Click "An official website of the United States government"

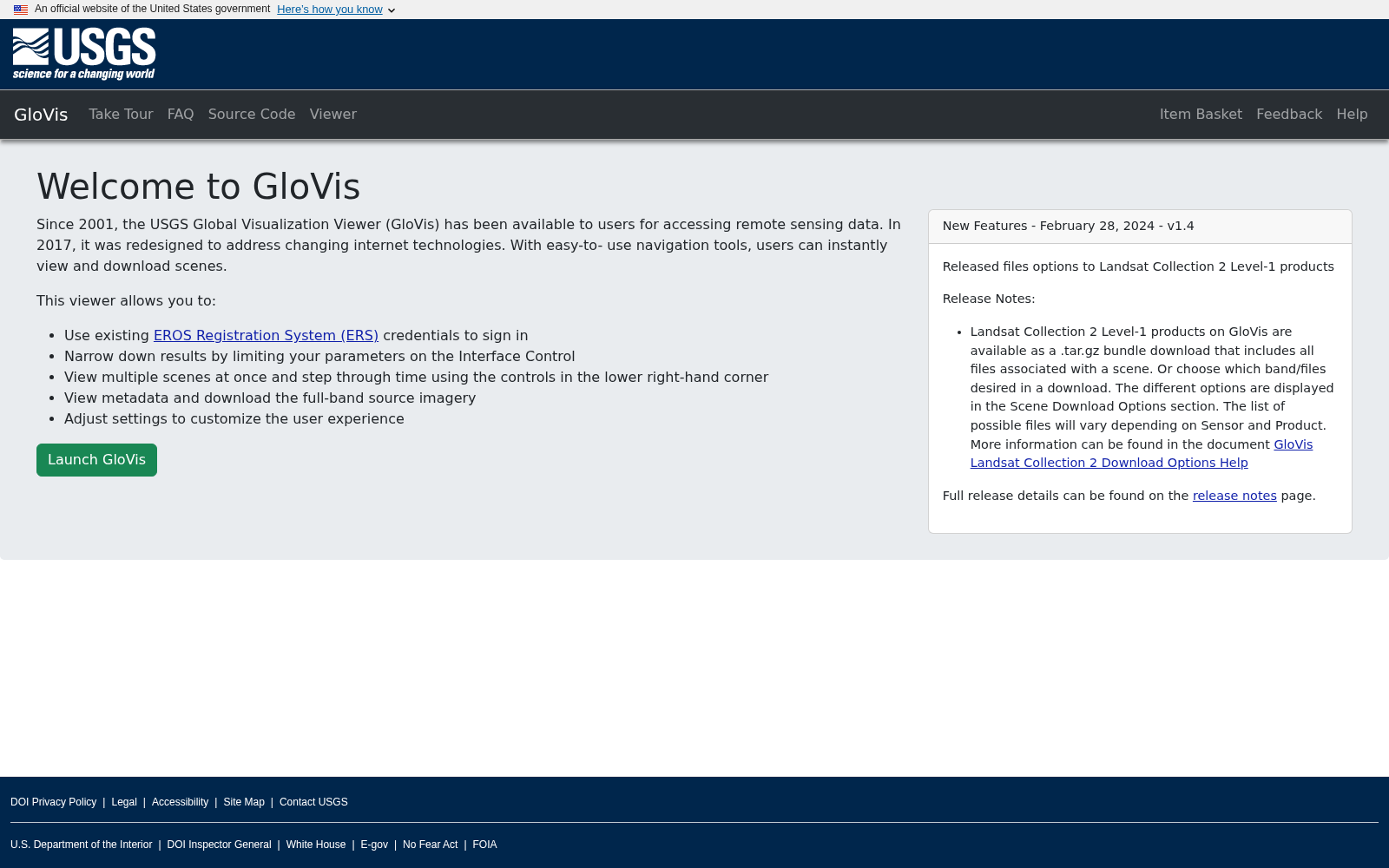pos(152,9)
